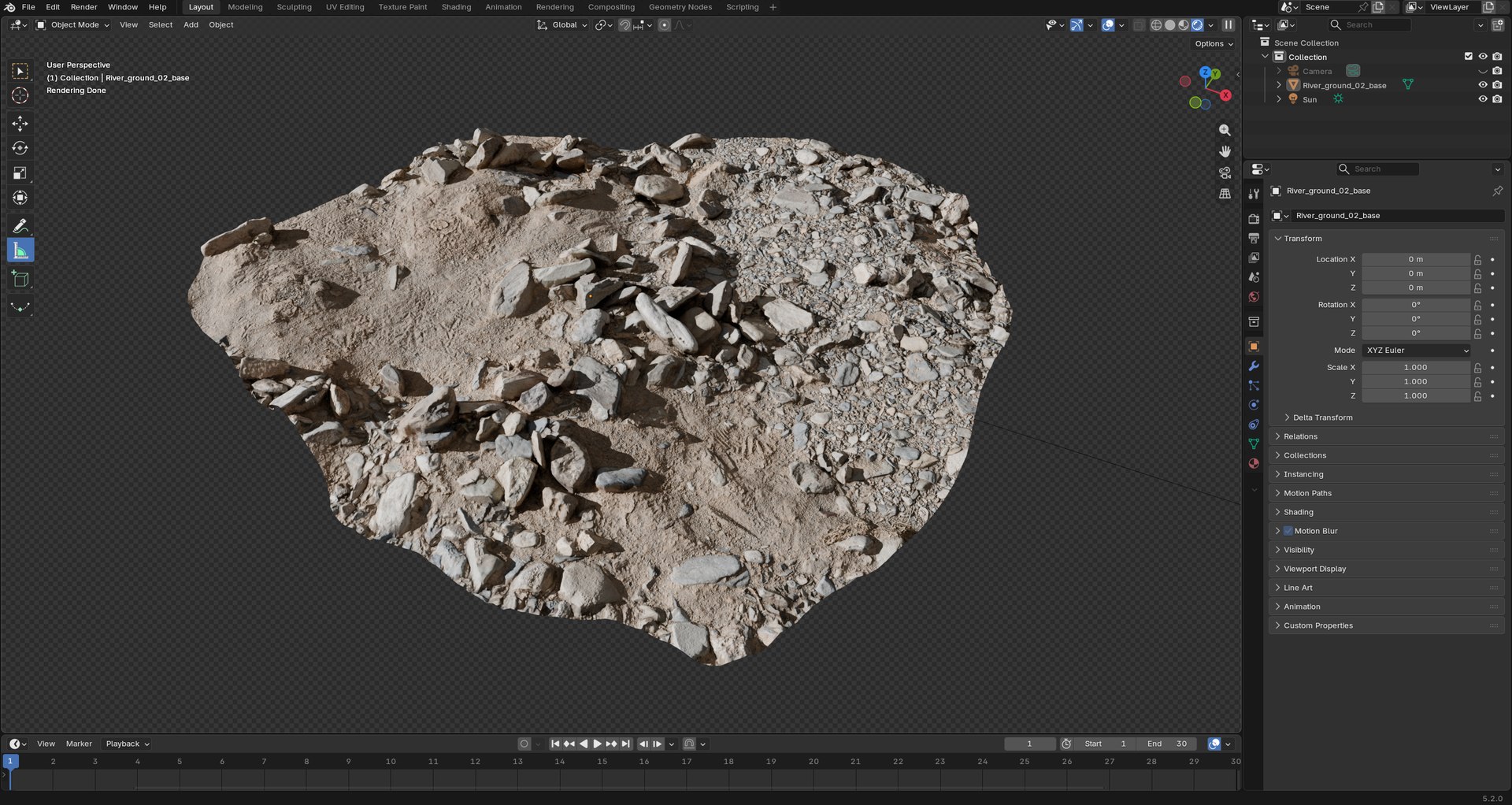Disable Sun in renders camera icon
Screen dimensions: 1512x805
(1497, 99)
